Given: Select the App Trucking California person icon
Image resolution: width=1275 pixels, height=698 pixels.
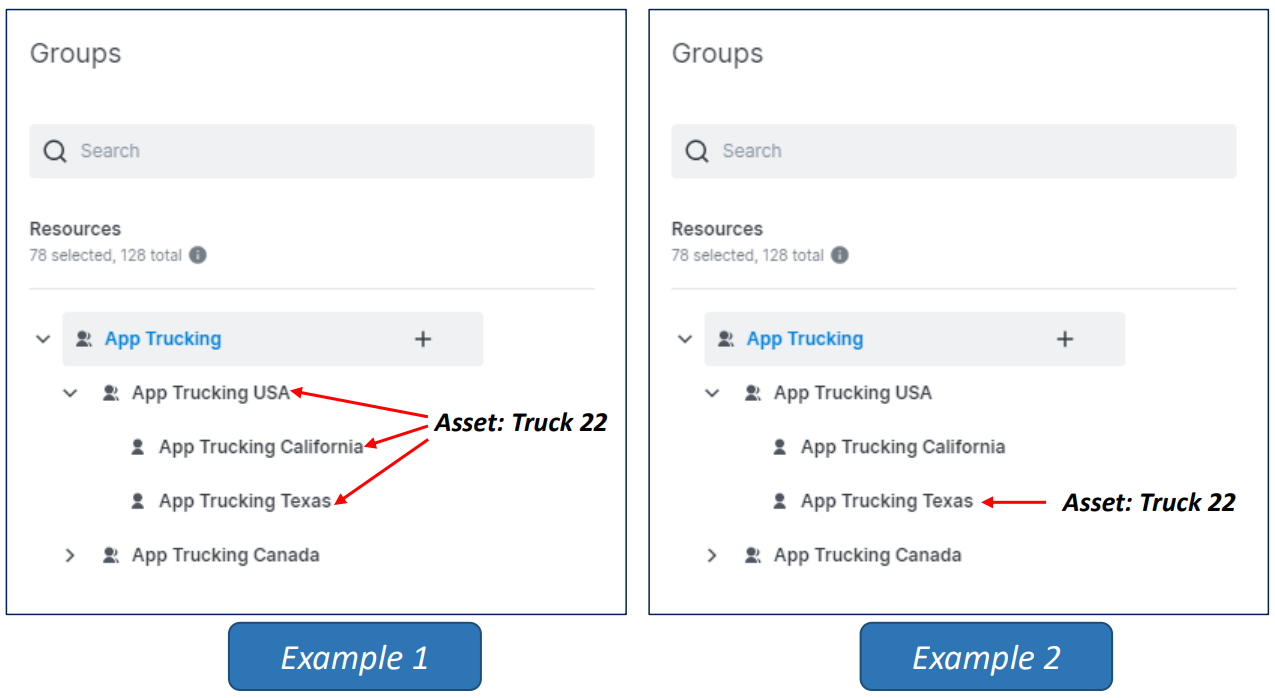Looking at the screenshot, I should (x=137, y=446).
